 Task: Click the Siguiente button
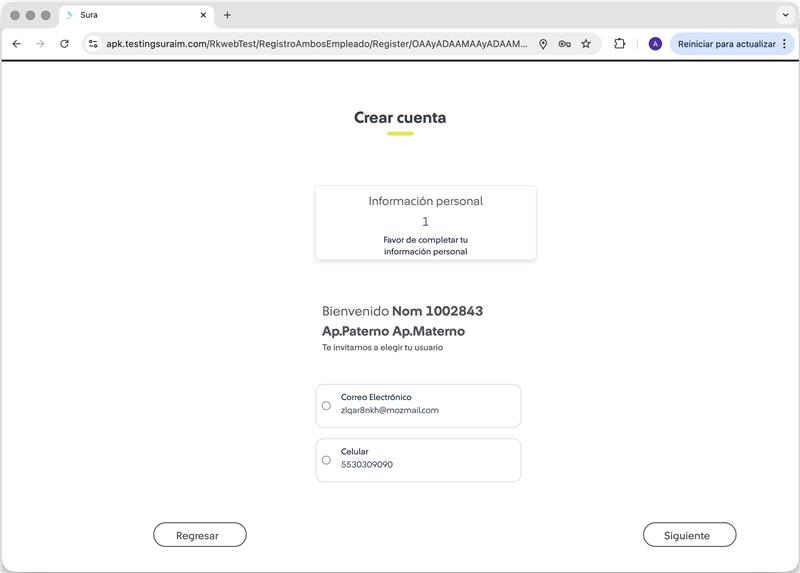tap(689, 535)
